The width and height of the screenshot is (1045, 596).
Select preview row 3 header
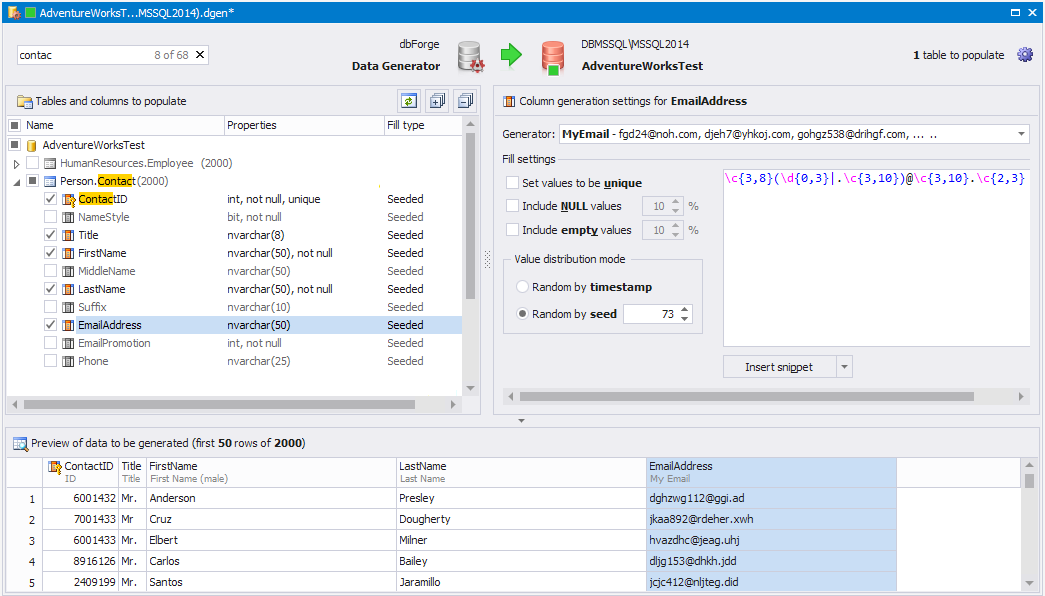(25, 540)
